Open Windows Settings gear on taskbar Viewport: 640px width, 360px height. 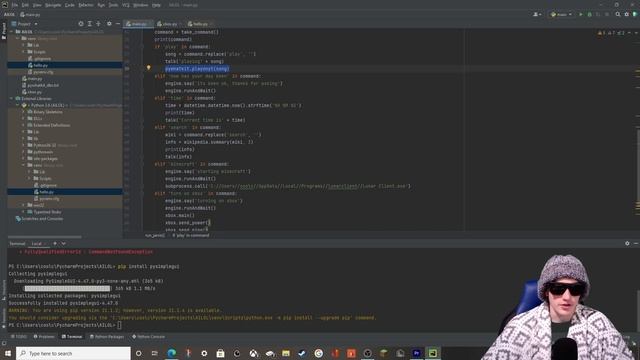pyautogui.click(x=204, y=353)
